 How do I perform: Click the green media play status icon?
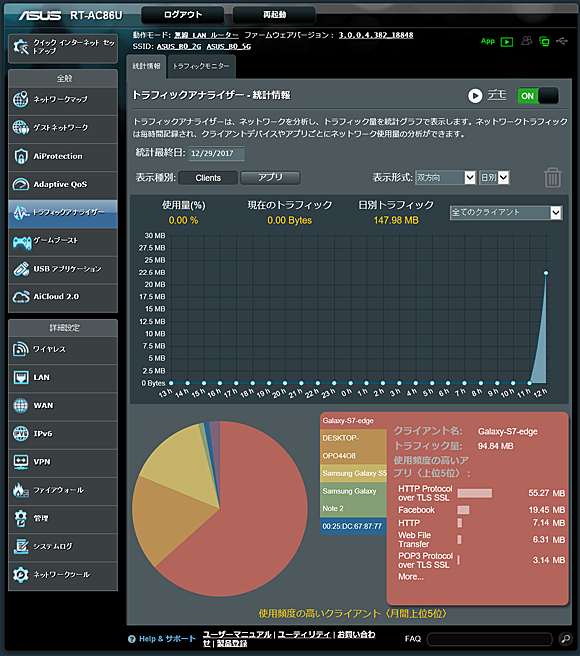507,42
